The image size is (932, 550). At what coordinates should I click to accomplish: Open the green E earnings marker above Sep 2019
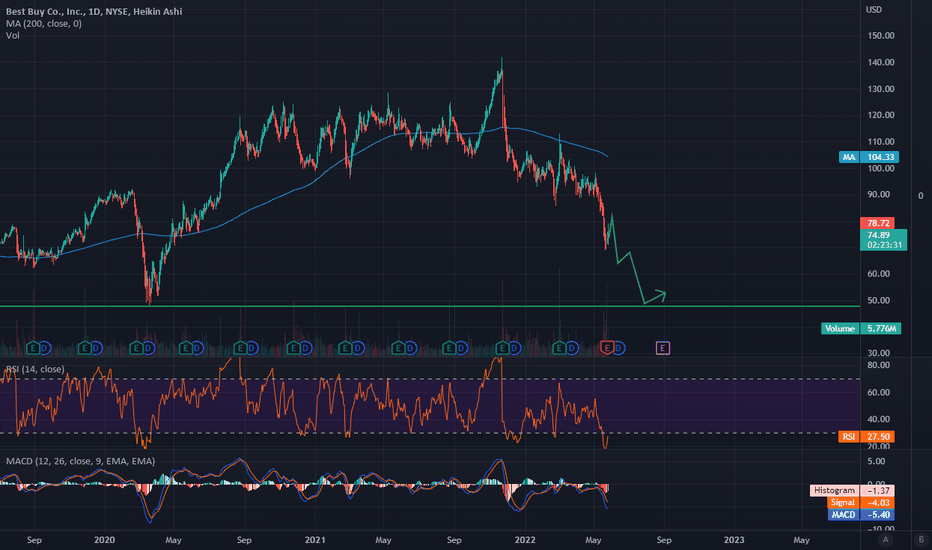click(x=33, y=348)
